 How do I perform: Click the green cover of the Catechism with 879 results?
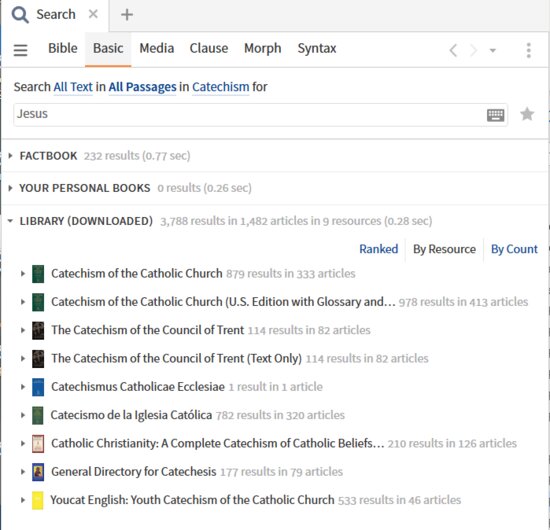(x=38, y=274)
